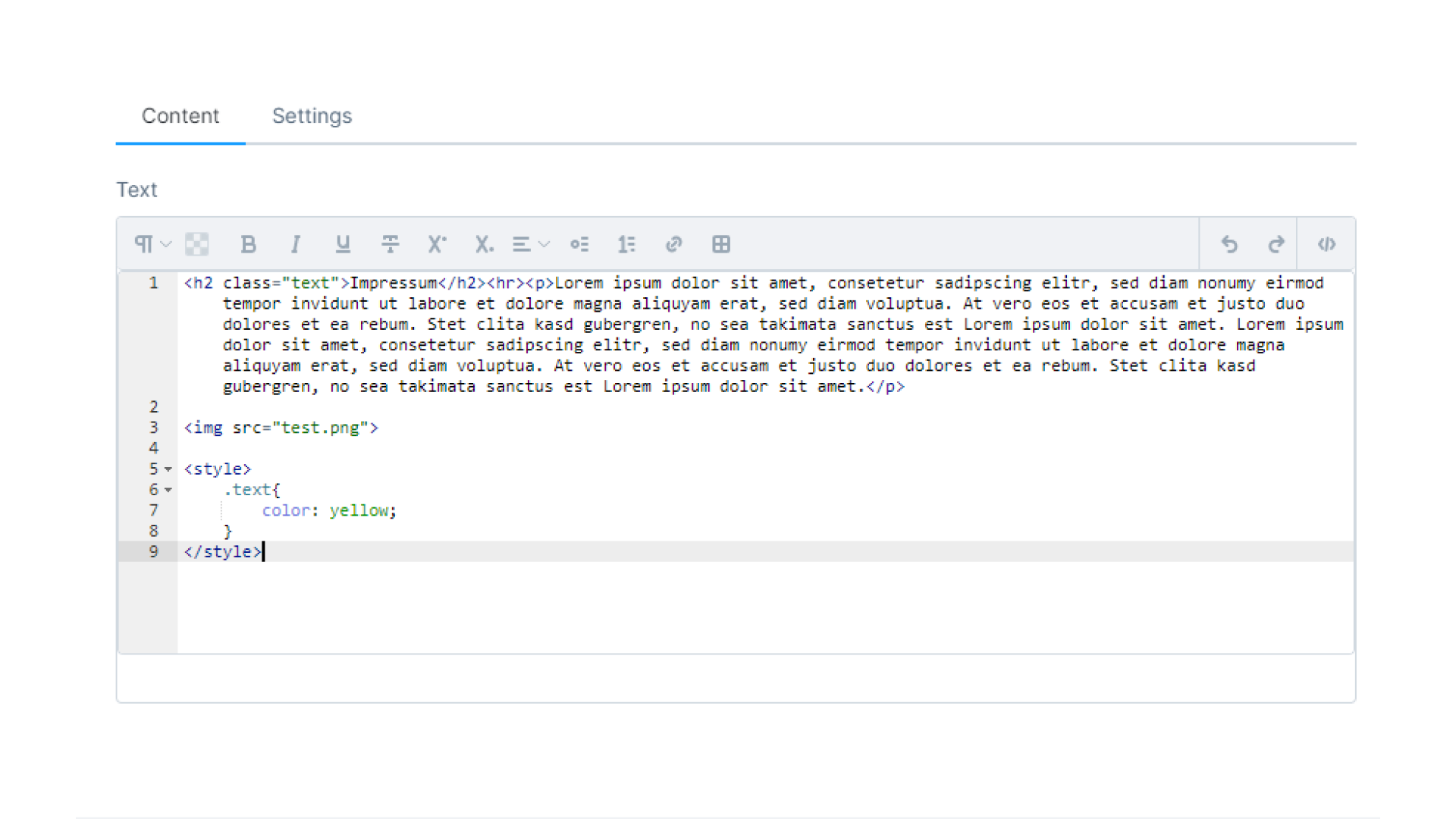Click the img src line in the editor
1456x819 pixels.
coord(281,428)
